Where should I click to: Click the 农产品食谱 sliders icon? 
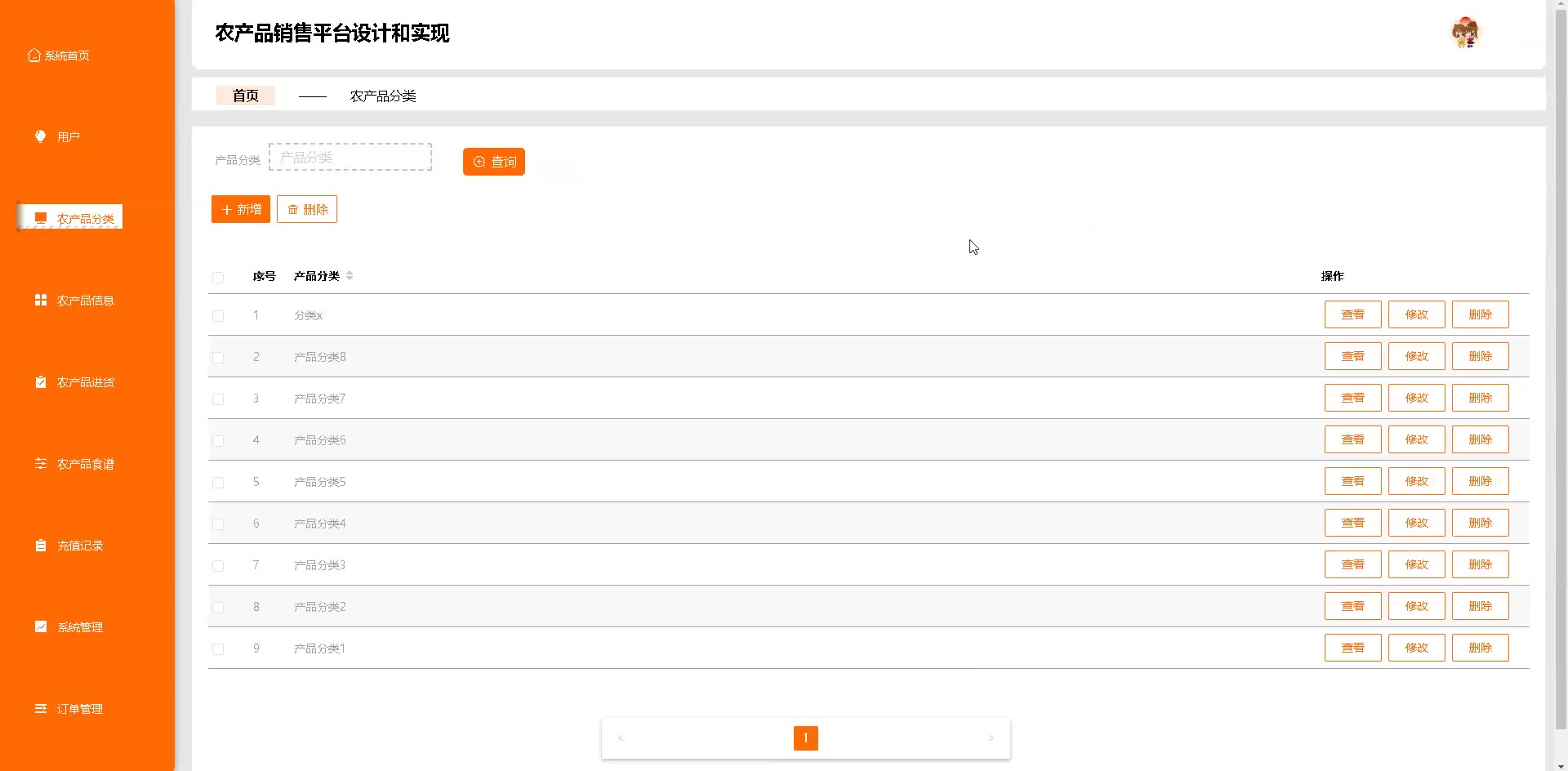[x=40, y=464]
